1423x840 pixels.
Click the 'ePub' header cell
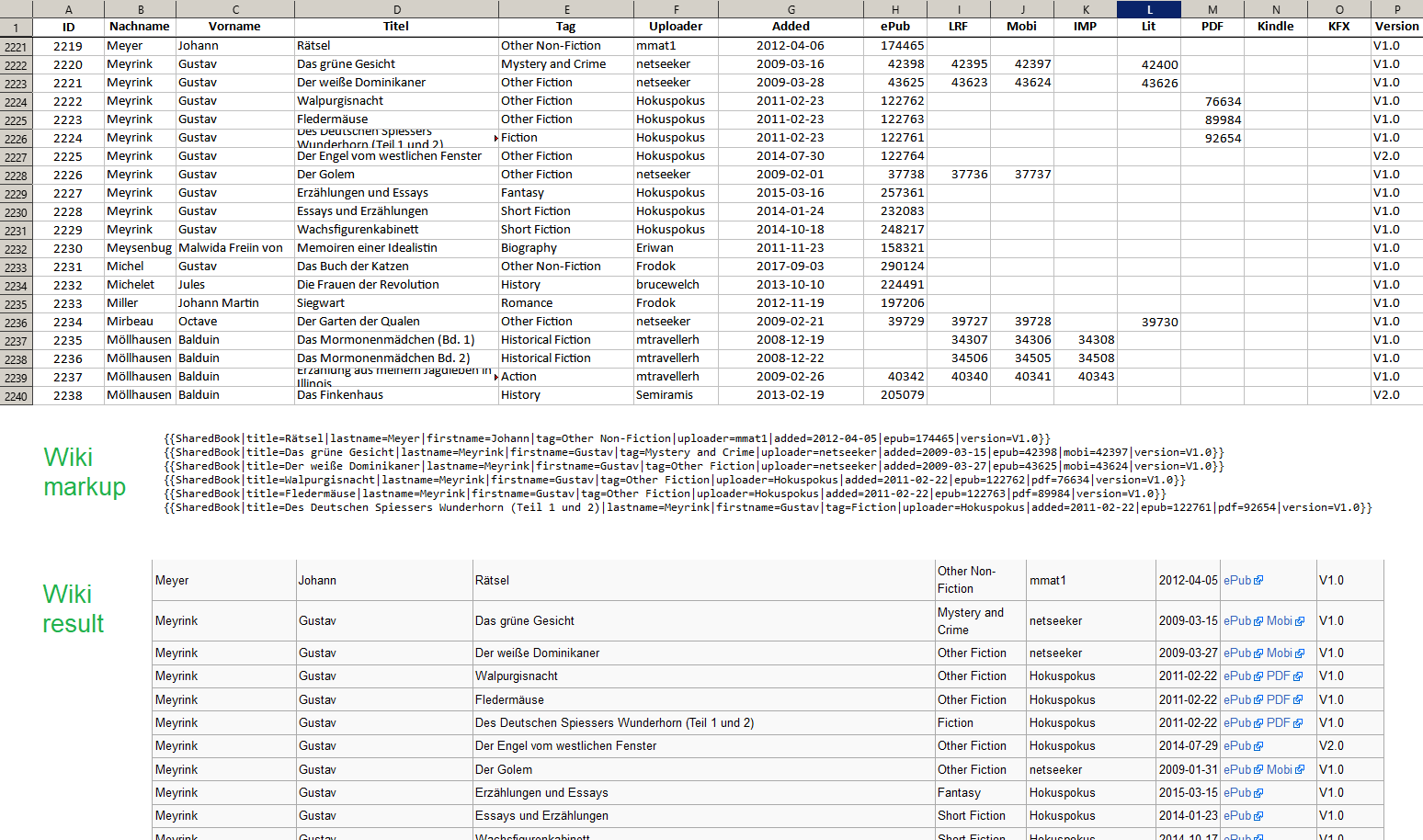895,27
